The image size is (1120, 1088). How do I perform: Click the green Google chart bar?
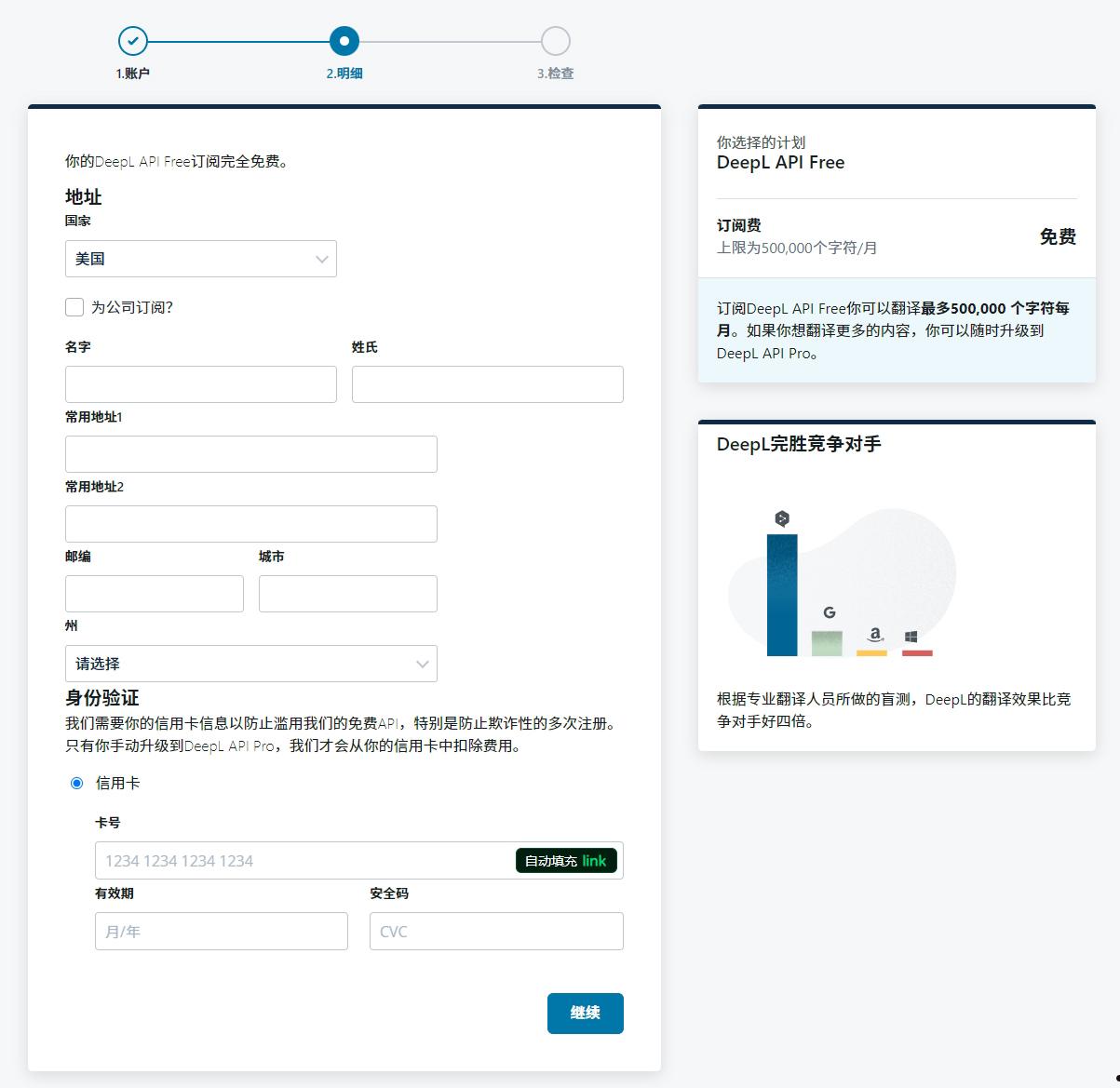[827, 643]
